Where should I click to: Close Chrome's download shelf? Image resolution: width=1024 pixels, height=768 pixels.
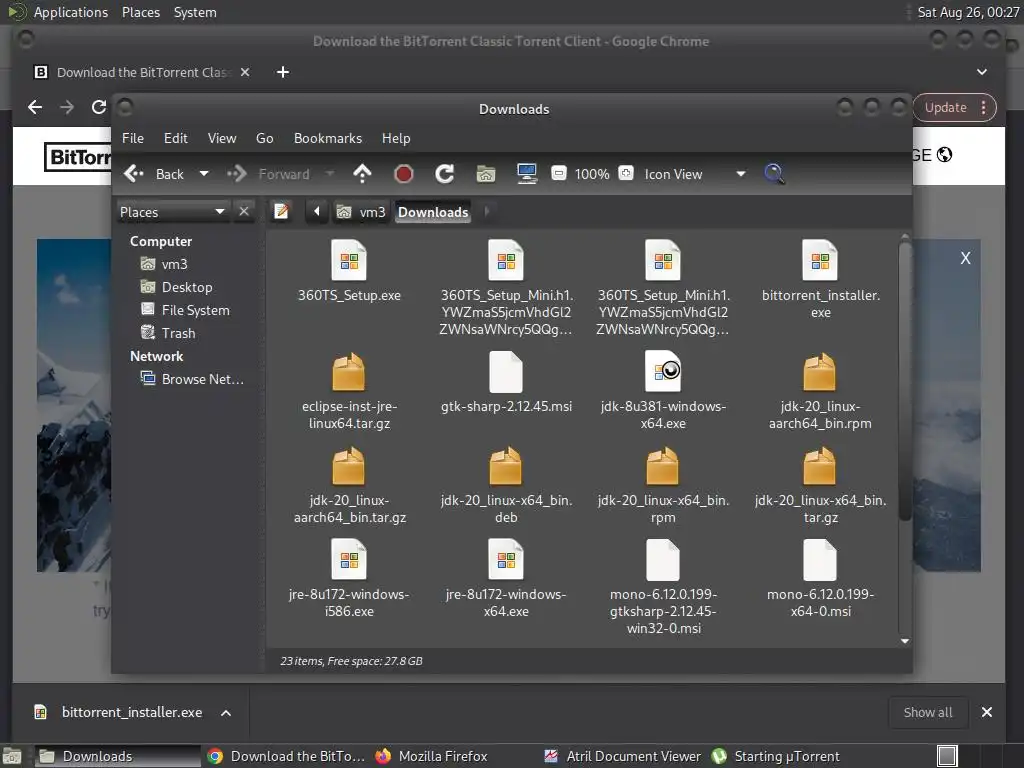pyautogui.click(x=987, y=712)
